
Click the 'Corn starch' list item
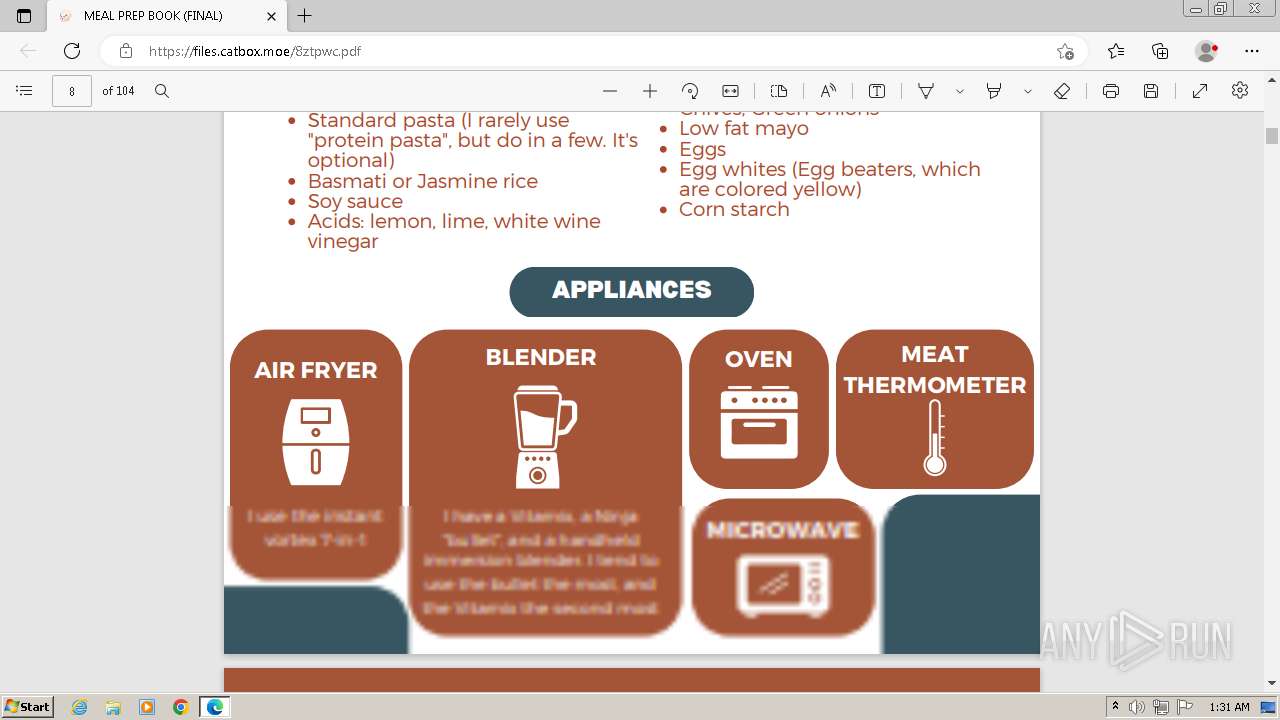coord(734,209)
